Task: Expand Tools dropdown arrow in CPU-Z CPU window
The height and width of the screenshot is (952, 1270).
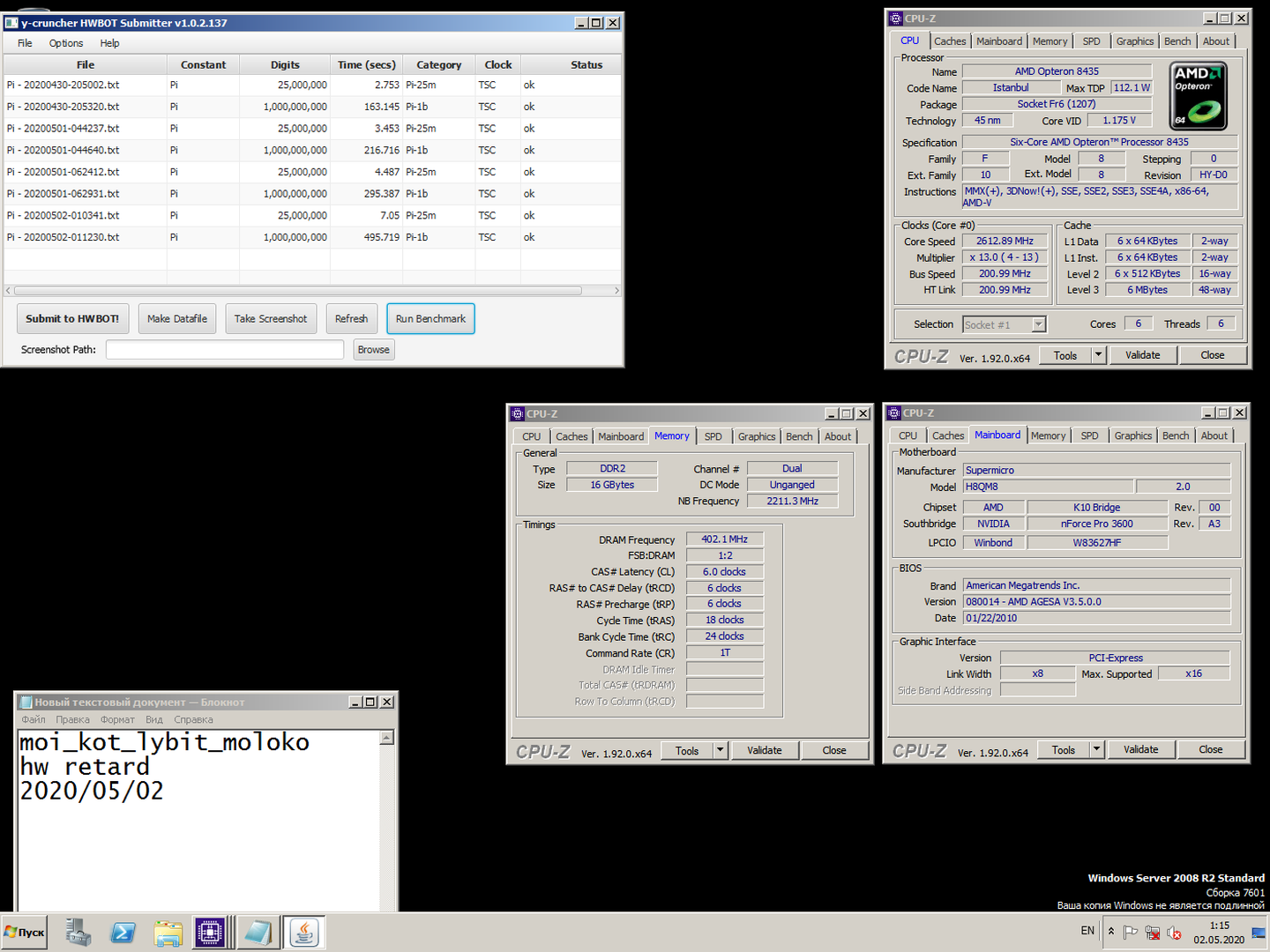Action: click(x=1099, y=355)
